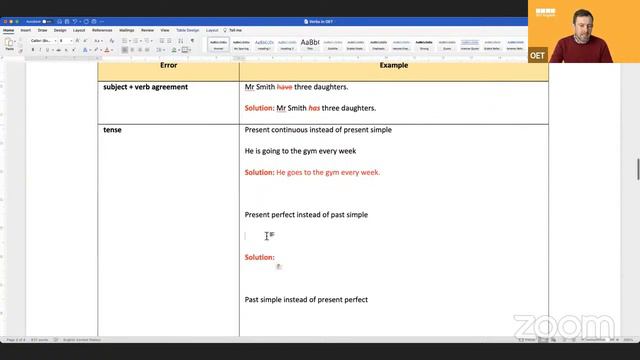This screenshot has height=360, width=640.
Task: Click the text 'Present perfect instead of past simple'
Action: pyautogui.click(x=306, y=215)
